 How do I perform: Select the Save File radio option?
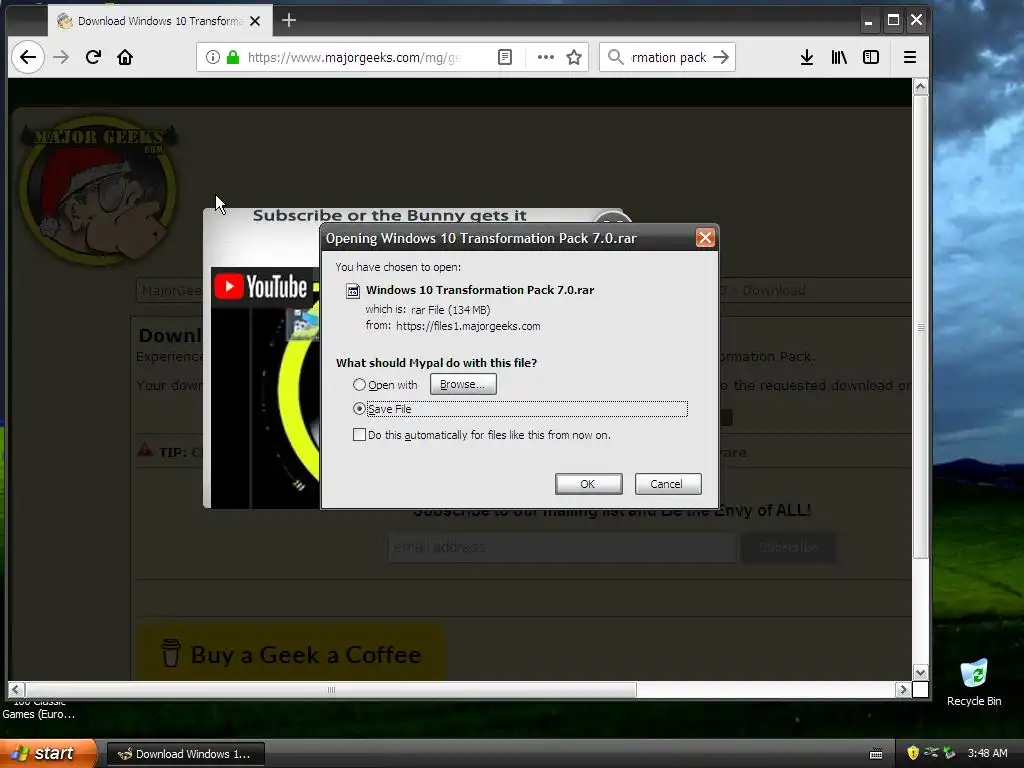tap(359, 409)
